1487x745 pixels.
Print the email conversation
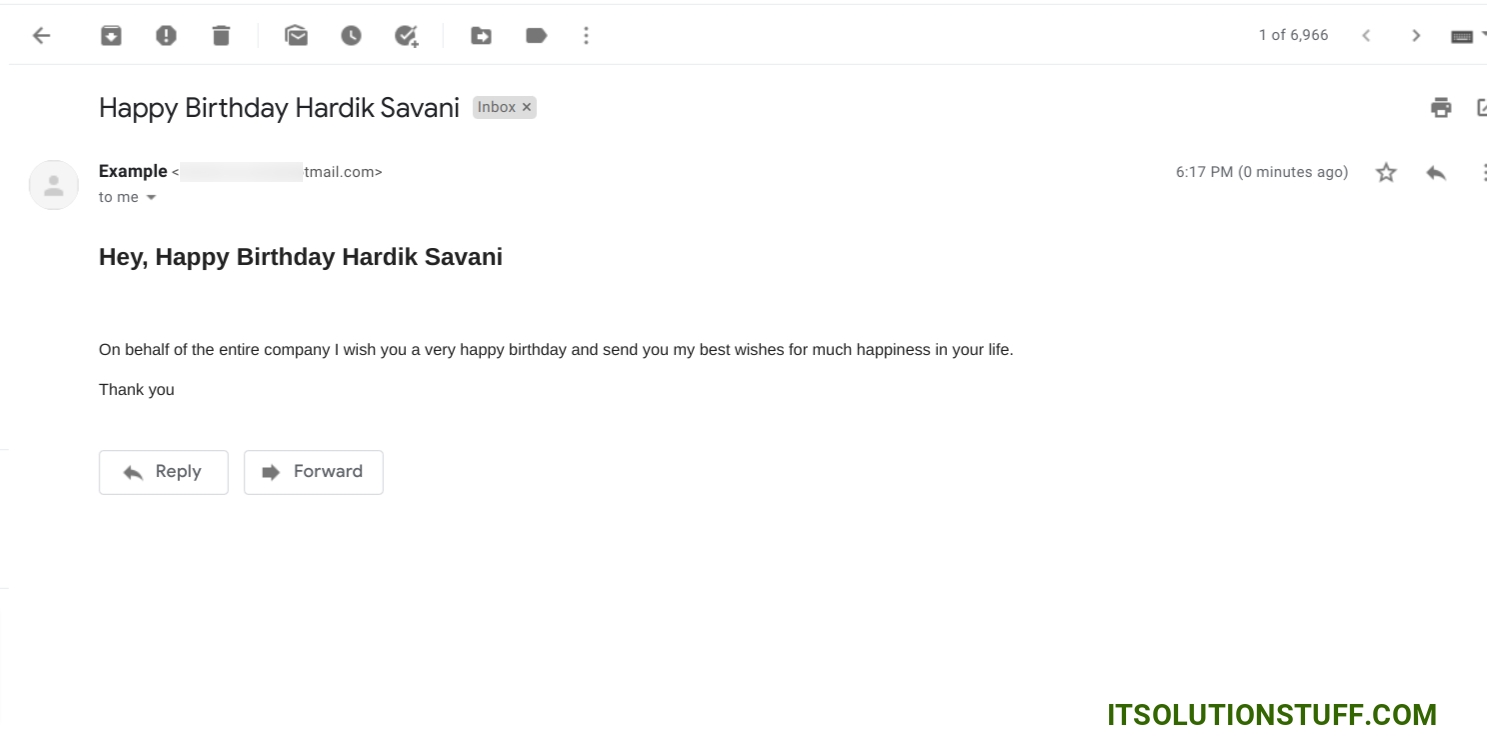pos(1441,108)
